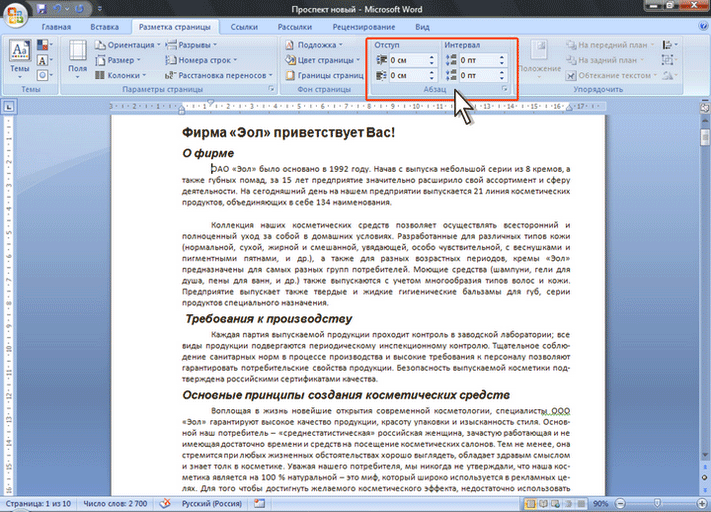Click the zoom slider handle
Image resolution: width=711 pixels, height=512 pixels.
pyautogui.click(x=657, y=503)
